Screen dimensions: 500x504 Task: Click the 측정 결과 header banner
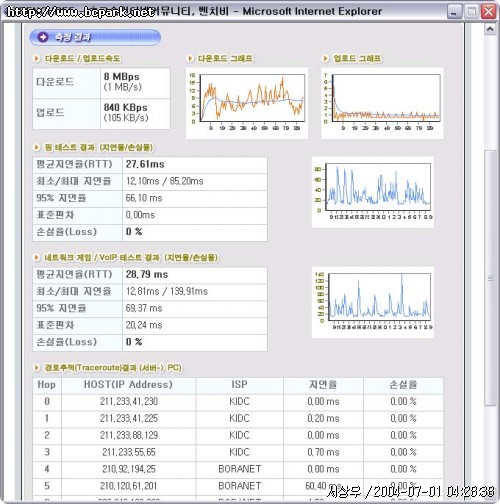pos(95,37)
